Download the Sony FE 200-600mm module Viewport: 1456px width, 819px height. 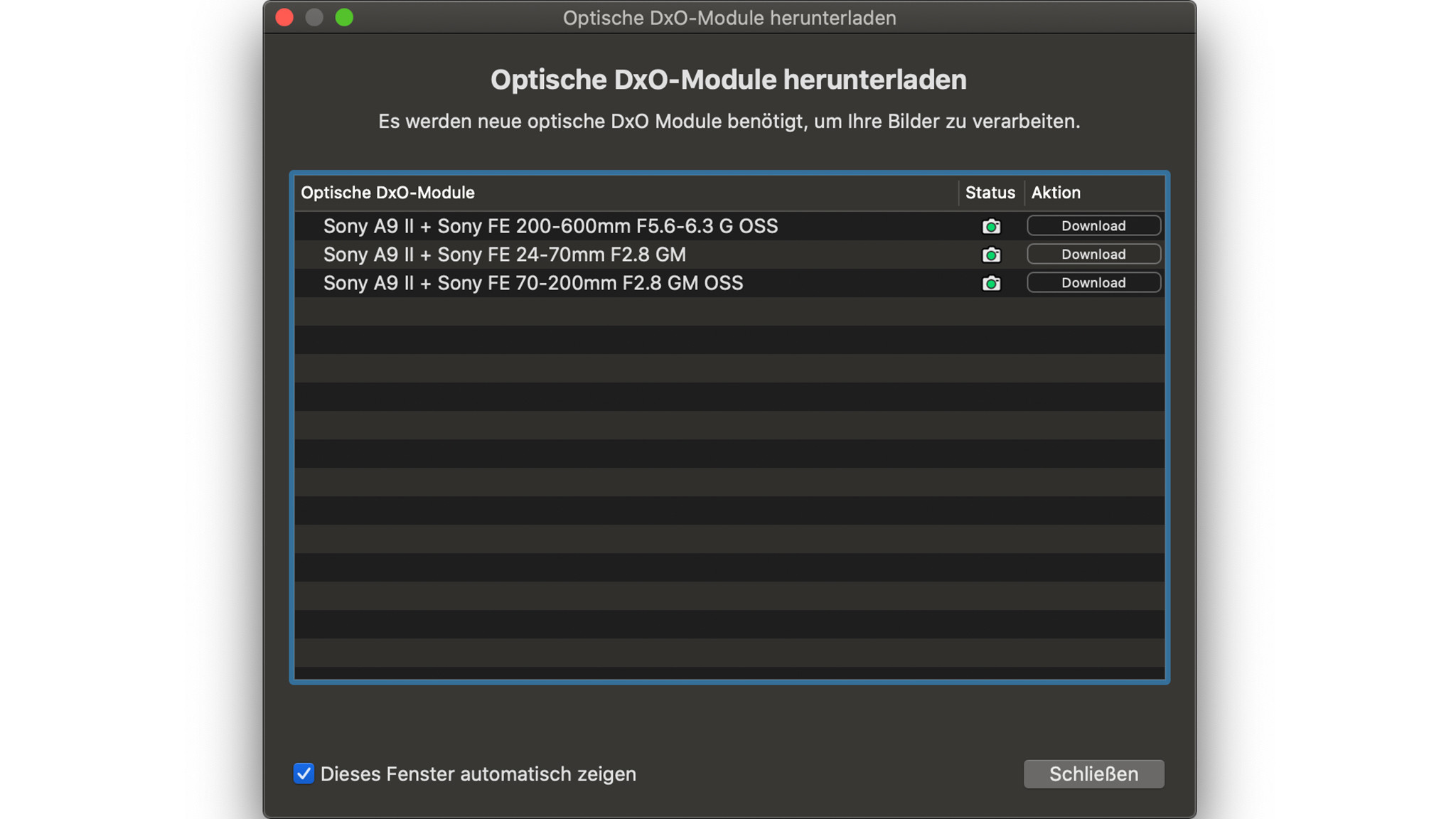pos(1093,225)
